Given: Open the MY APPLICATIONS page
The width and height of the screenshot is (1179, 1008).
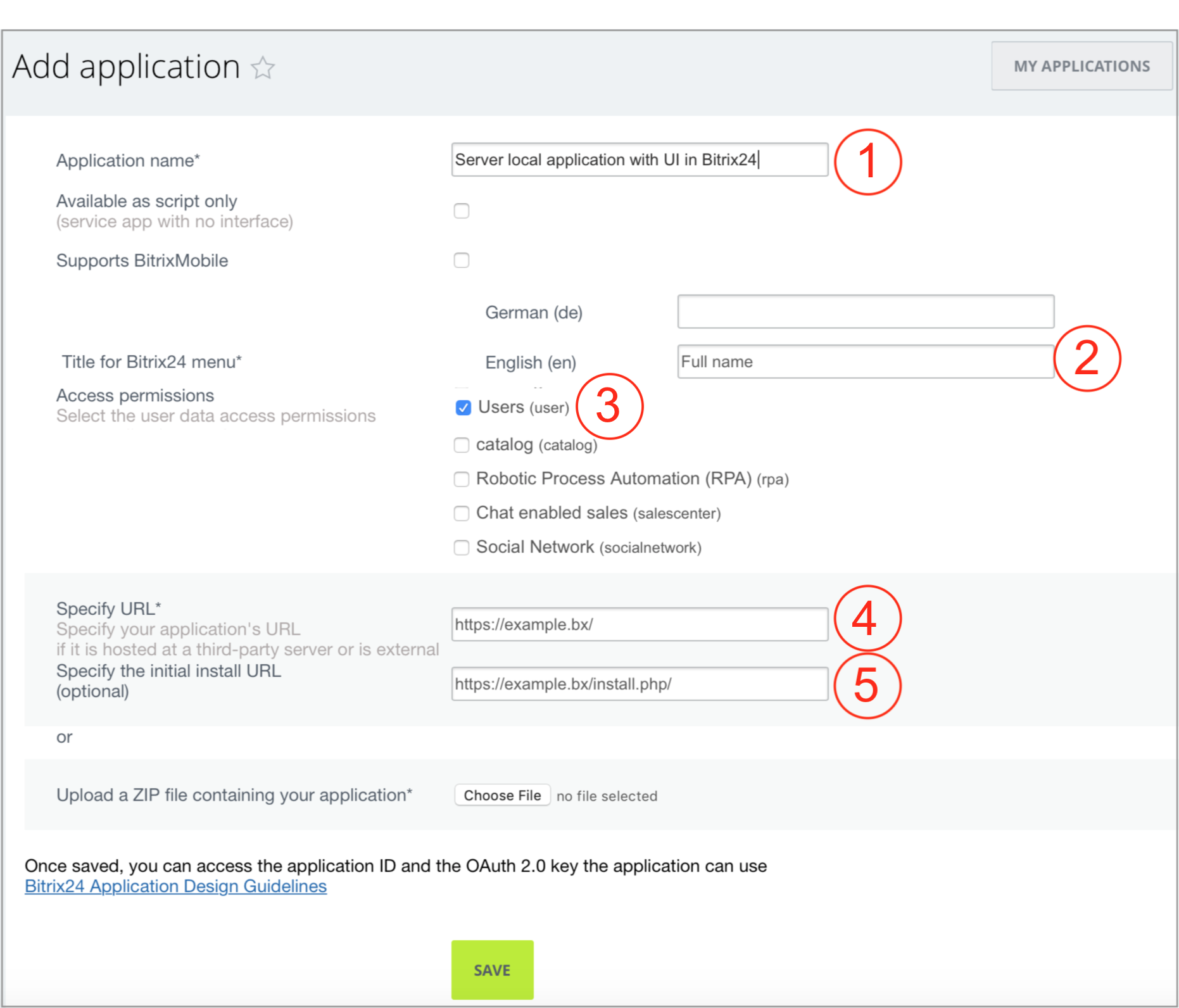Looking at the screenshot, I should [x=1081, y=66].
